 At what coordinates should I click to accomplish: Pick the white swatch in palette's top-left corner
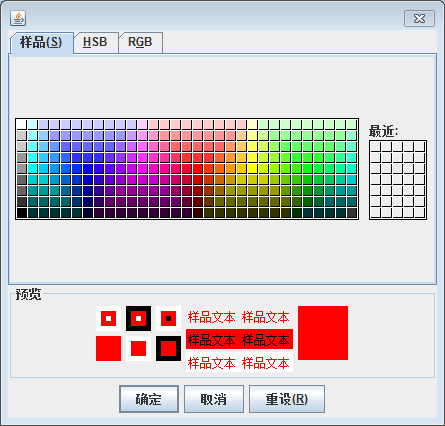click(22, 125)
